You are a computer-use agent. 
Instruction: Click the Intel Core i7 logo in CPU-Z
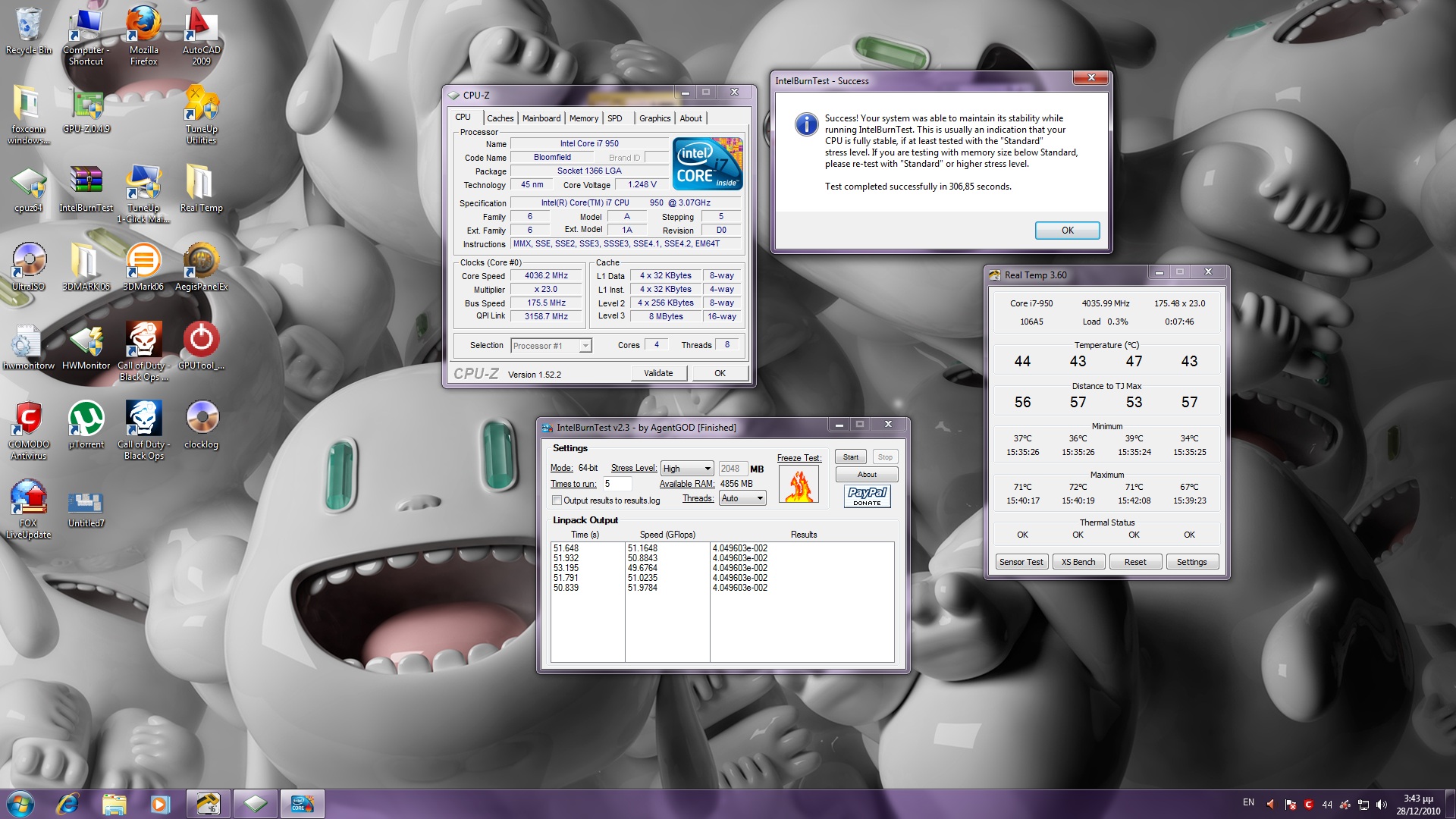click(708, 164)
